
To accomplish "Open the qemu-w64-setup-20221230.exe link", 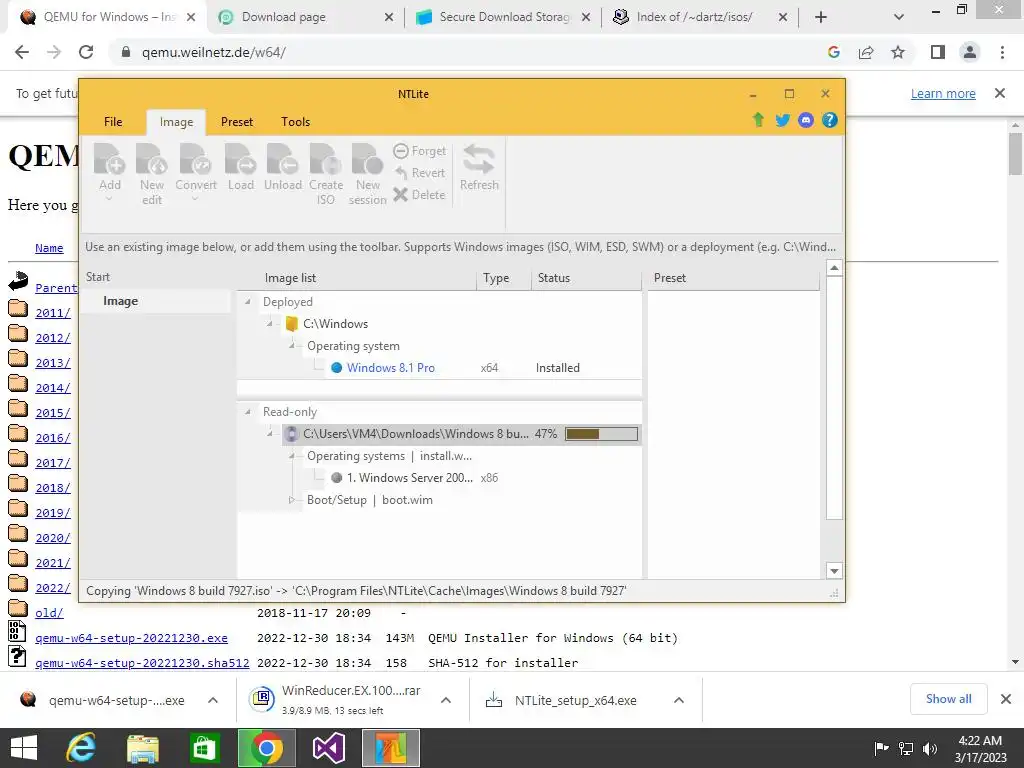I will (131, 638).
